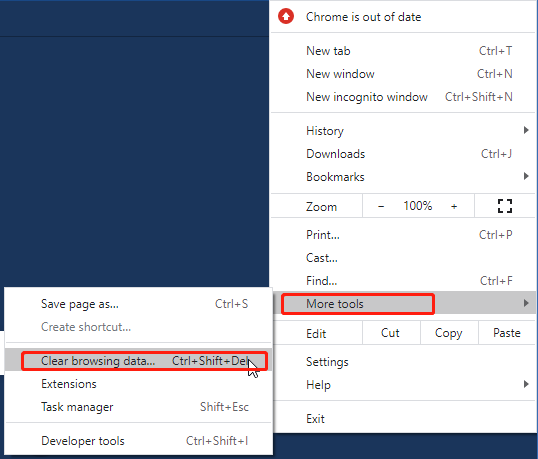
Task: Toggle fullscreen with the square brackets icon
Action: click(x=505, y=206)
